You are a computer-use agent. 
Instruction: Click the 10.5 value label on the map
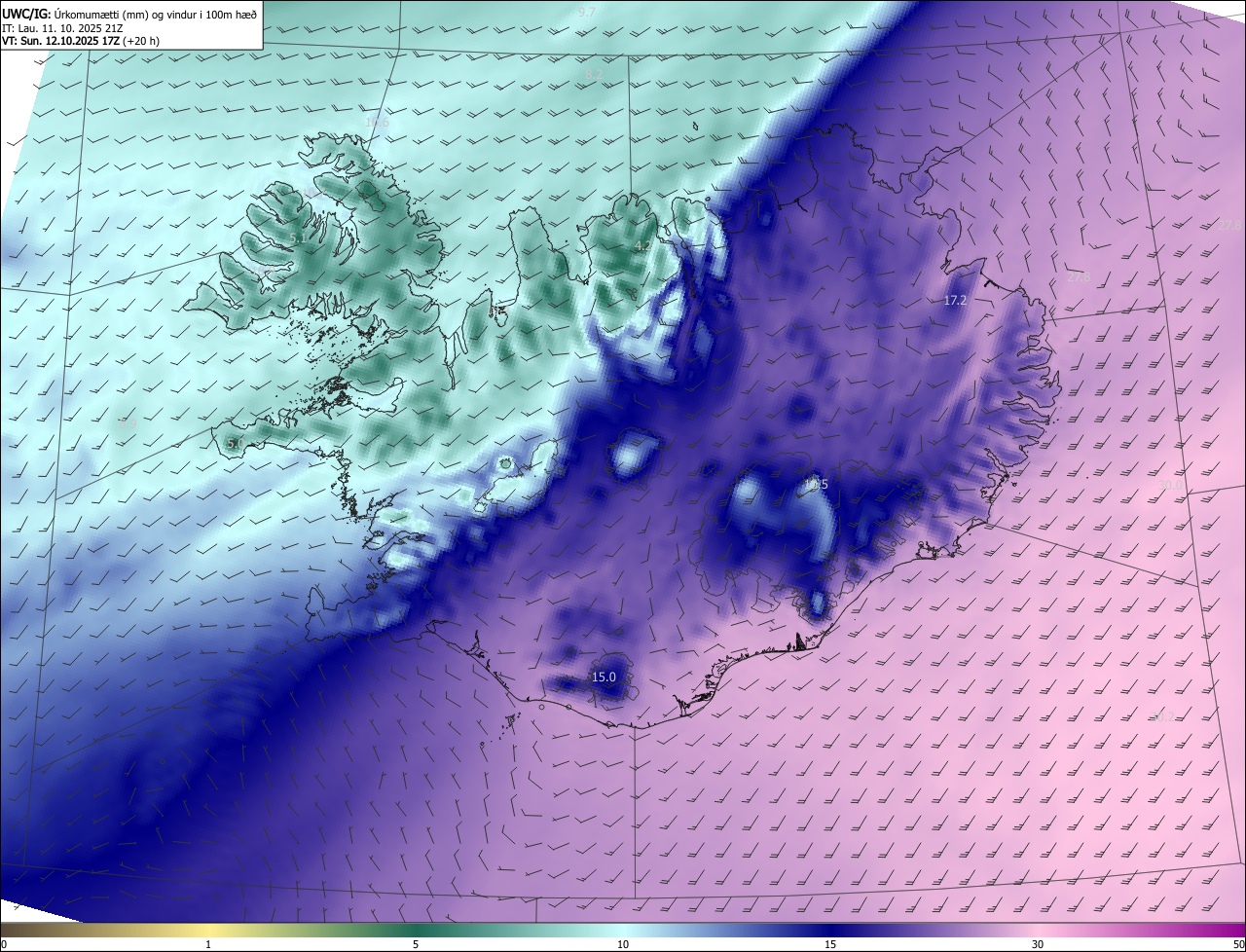(x=816, y=484)
